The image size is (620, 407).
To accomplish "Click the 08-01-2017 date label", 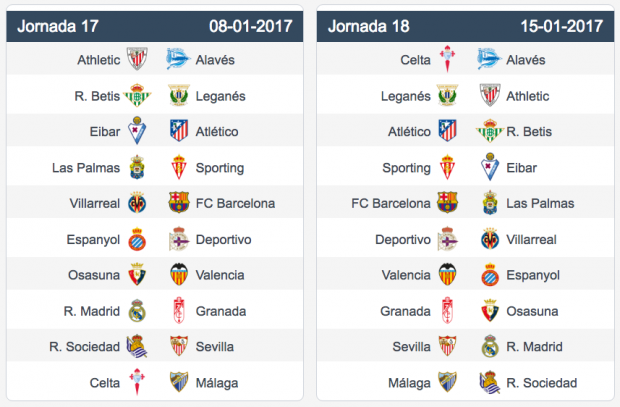I will (251, 27).
